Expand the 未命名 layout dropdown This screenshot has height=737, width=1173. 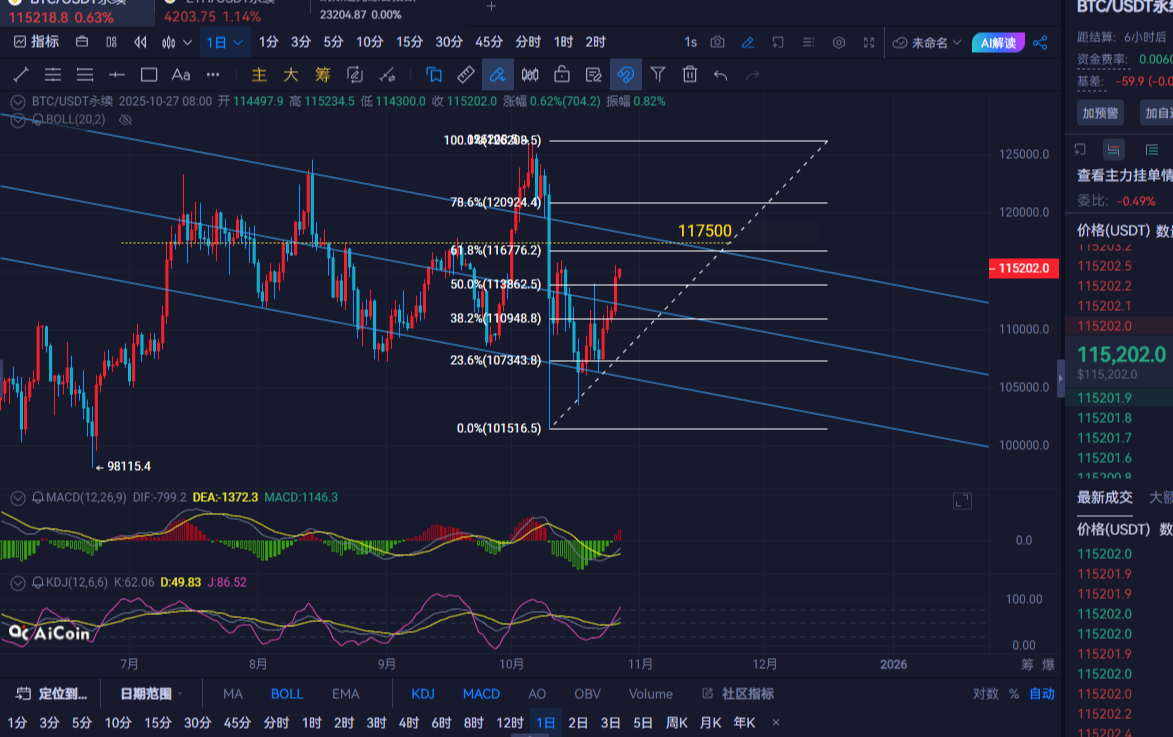tap(930, 42)
